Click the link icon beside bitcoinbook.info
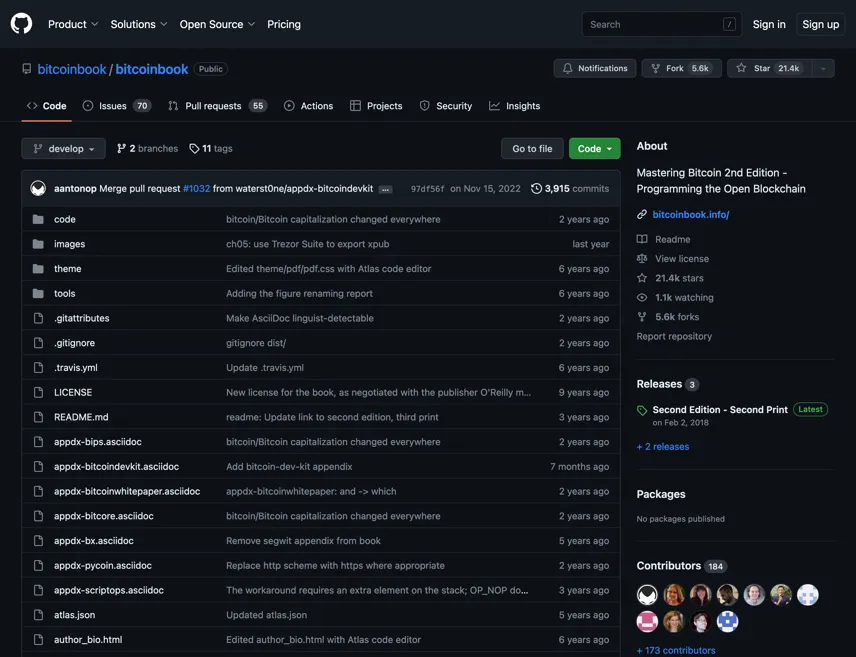Image resolution: width=856 pixels, height=657 pixels. [642, 215]
